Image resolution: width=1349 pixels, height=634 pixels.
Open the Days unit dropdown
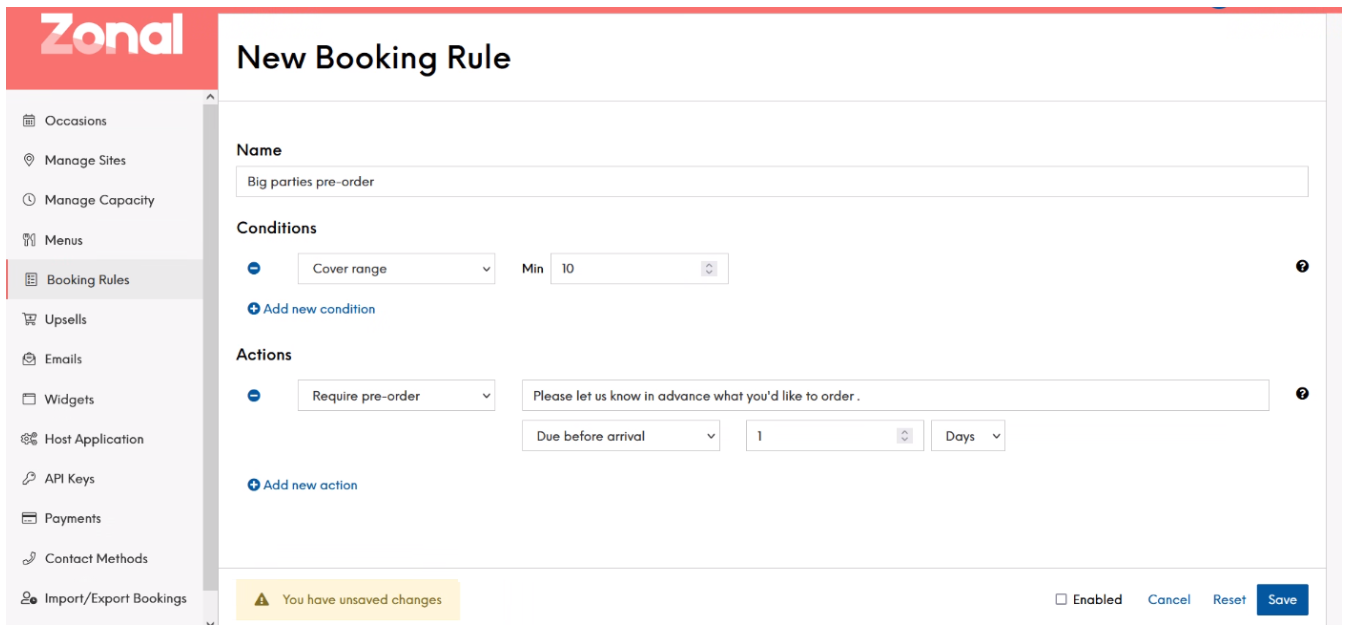968,436
